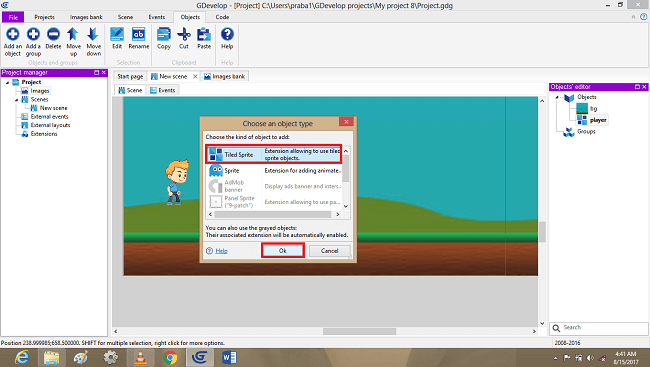Switch to the Events sub-tab of scene
This screenshot has height=367, width=650.
coord(162,90)
